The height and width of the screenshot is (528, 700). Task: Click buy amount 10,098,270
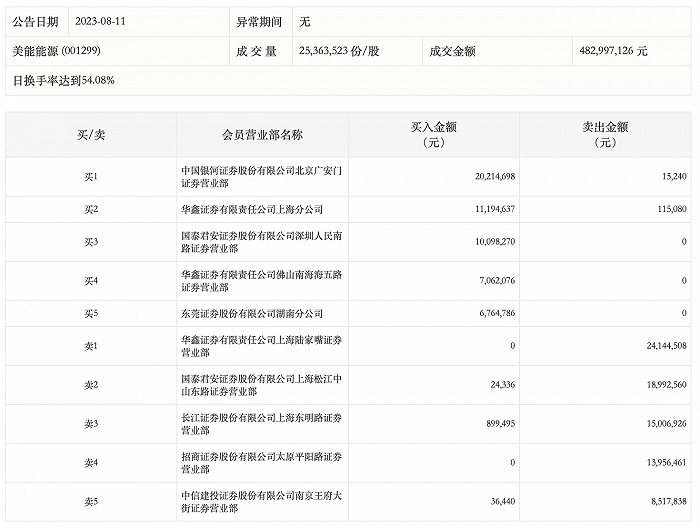[x=495, y=242]
